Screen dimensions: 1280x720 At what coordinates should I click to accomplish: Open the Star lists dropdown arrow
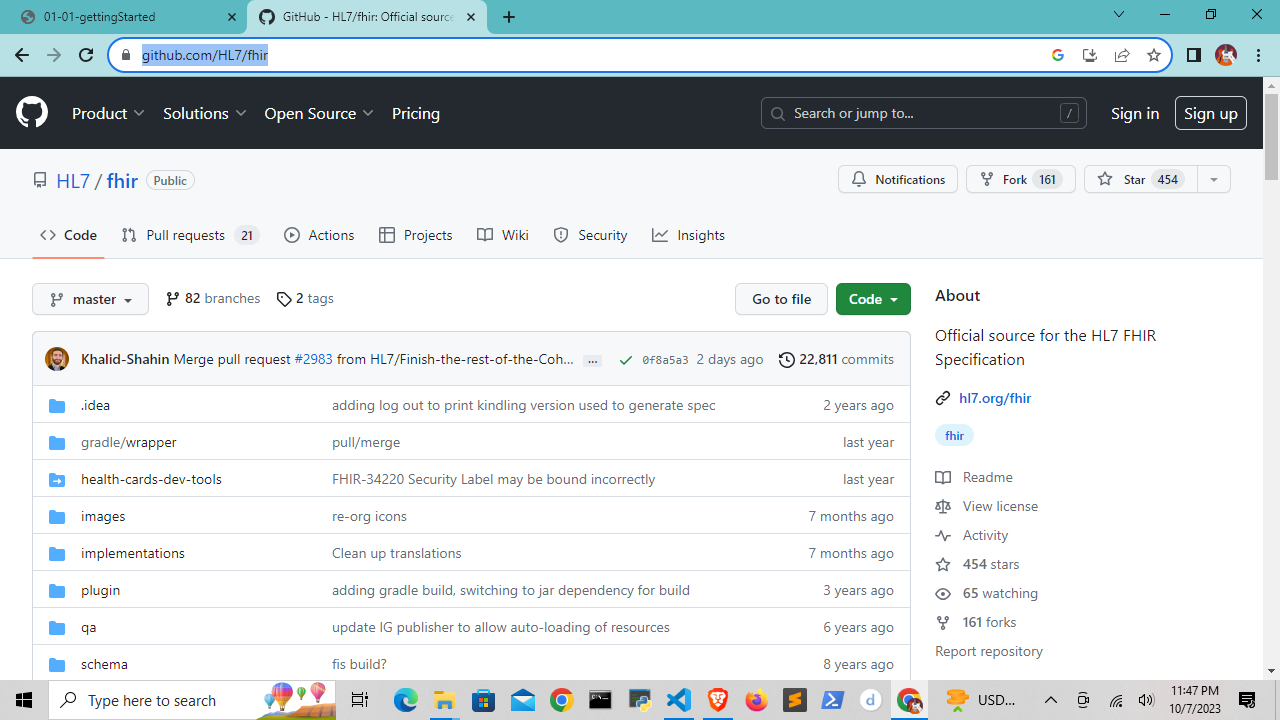point(1213,179)
